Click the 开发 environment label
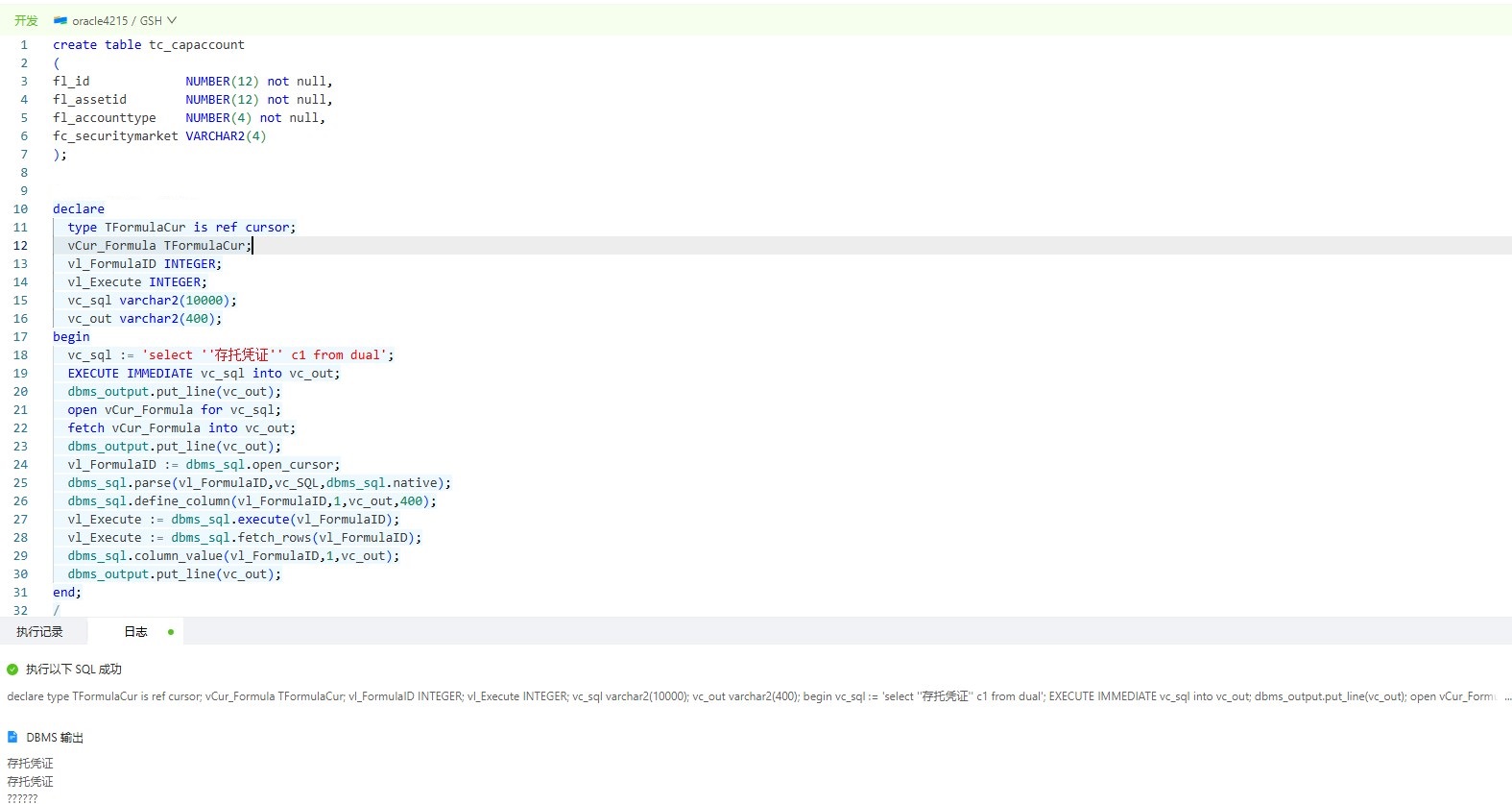This screenshot has height=804, width=1512. point(26,20)
